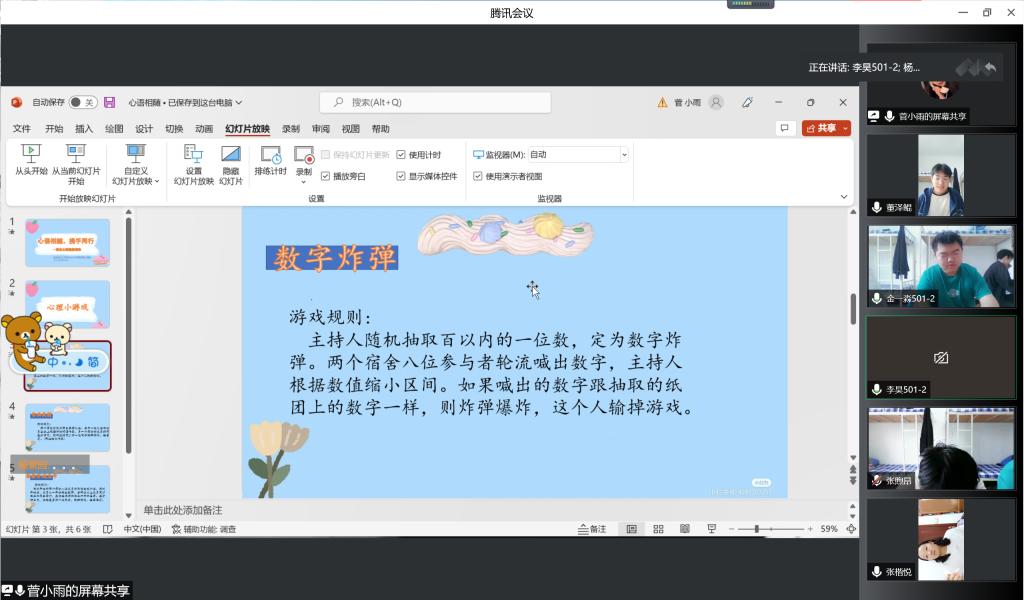1024x600 pixels.
Task: Toggle the AutoSave (自动保存) switch
Action: [83, 102]
